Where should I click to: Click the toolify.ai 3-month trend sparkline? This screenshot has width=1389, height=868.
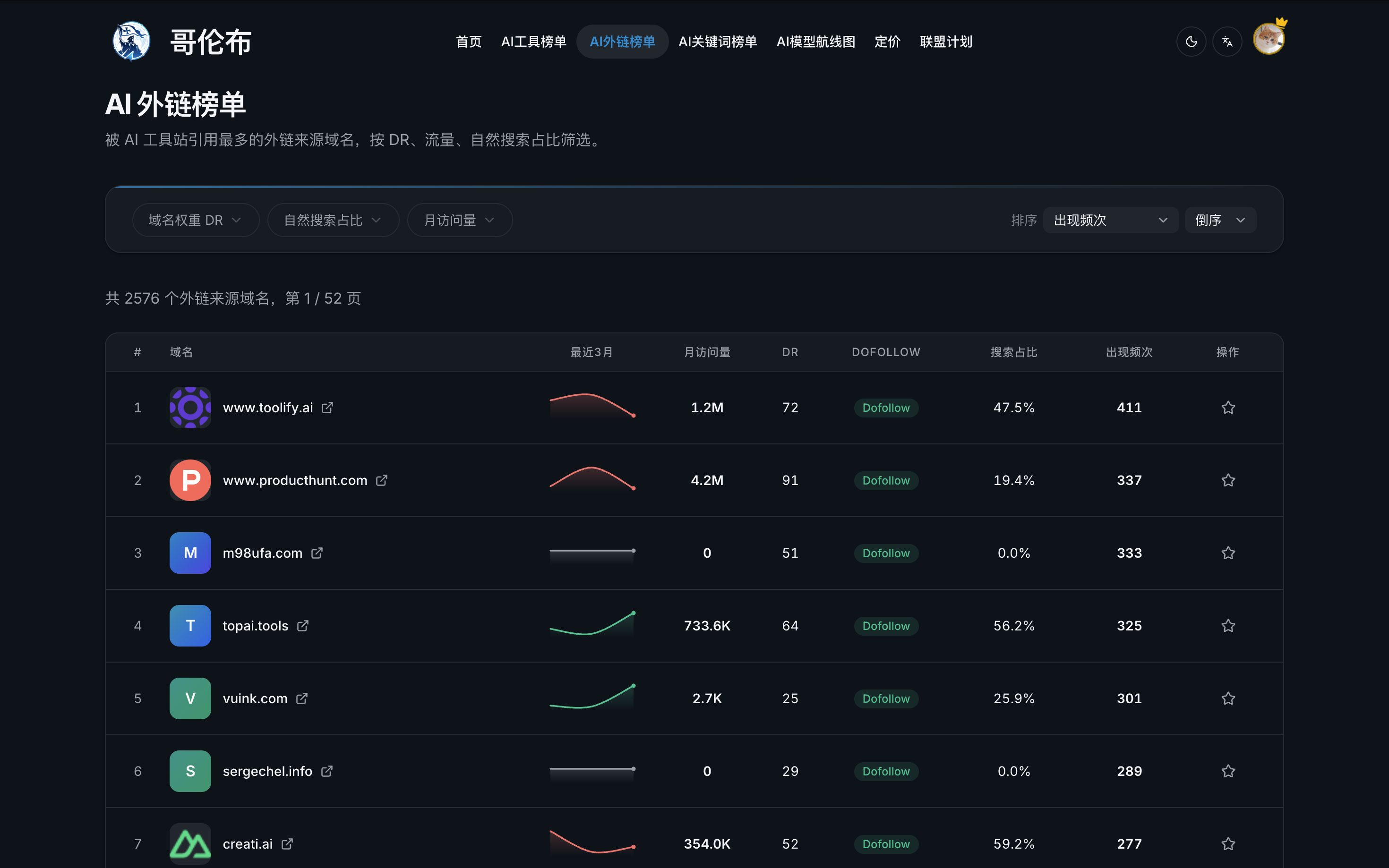coord(592,407)
